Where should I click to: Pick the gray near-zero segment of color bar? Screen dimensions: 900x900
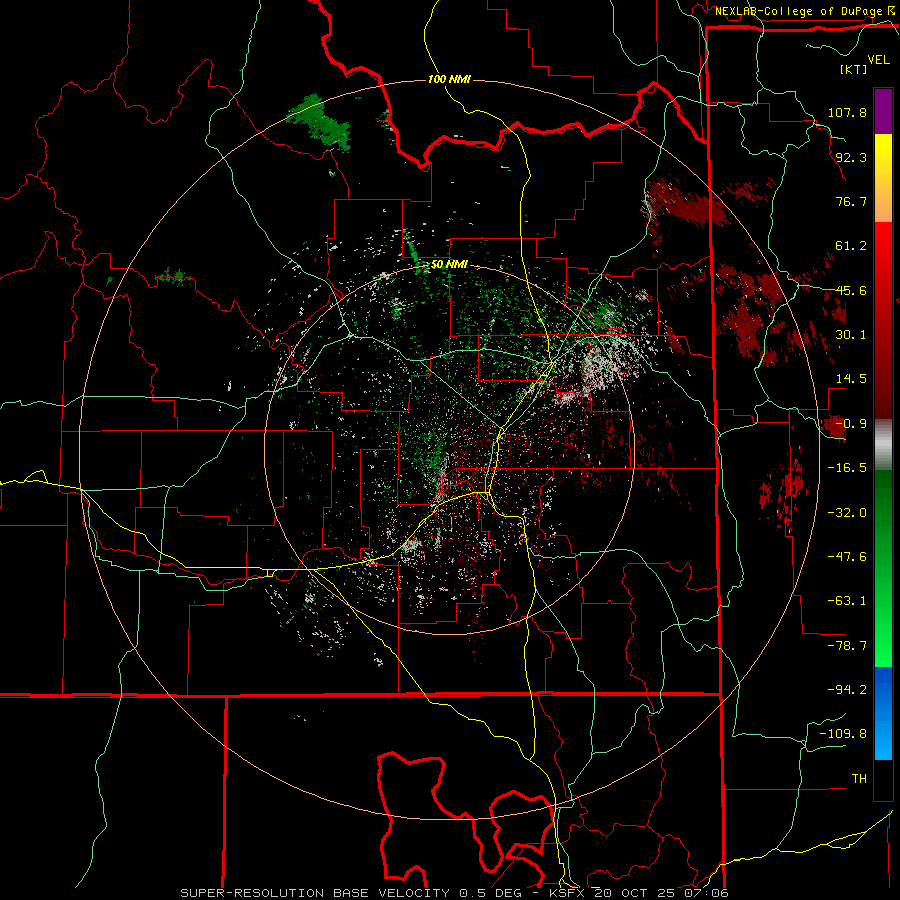[883, 445]
